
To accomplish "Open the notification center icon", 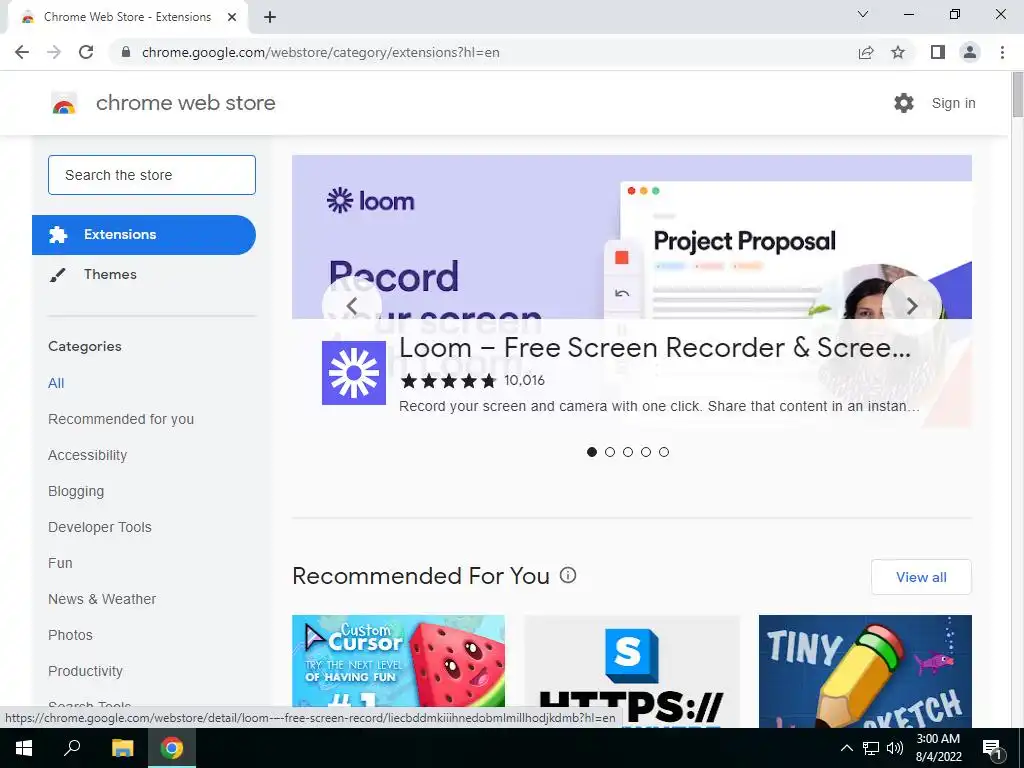I will point(993,748).
